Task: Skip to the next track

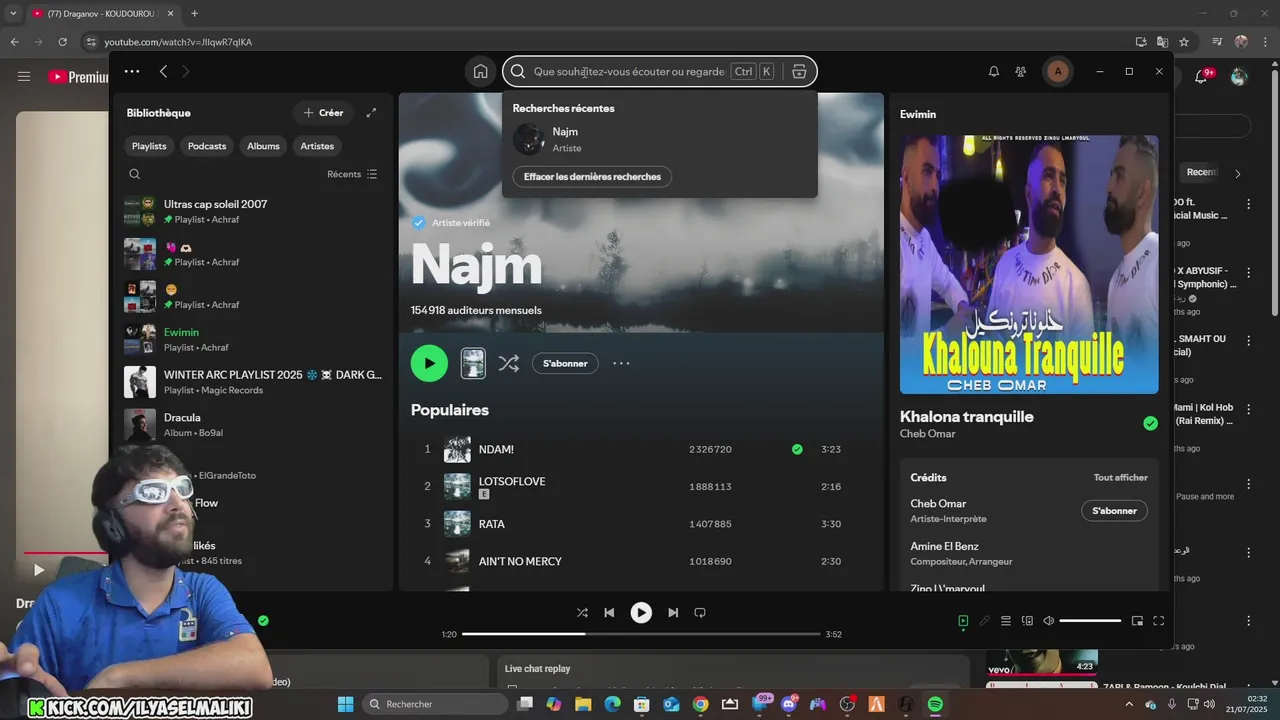Action: [x=673, y=612]
